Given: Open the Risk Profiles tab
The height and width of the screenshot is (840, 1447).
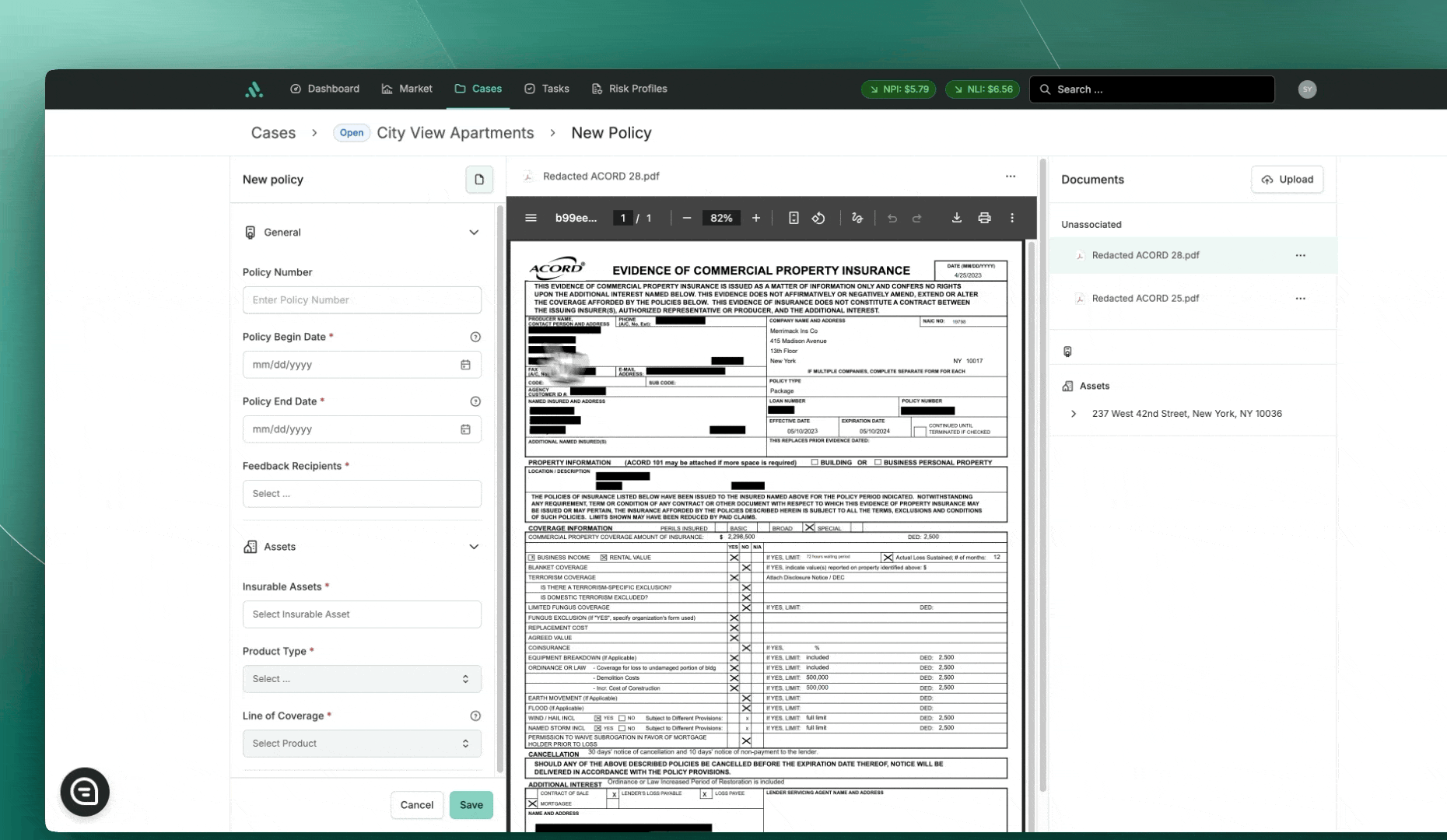Looking at the screenshot, I should (x=629, y=89).
